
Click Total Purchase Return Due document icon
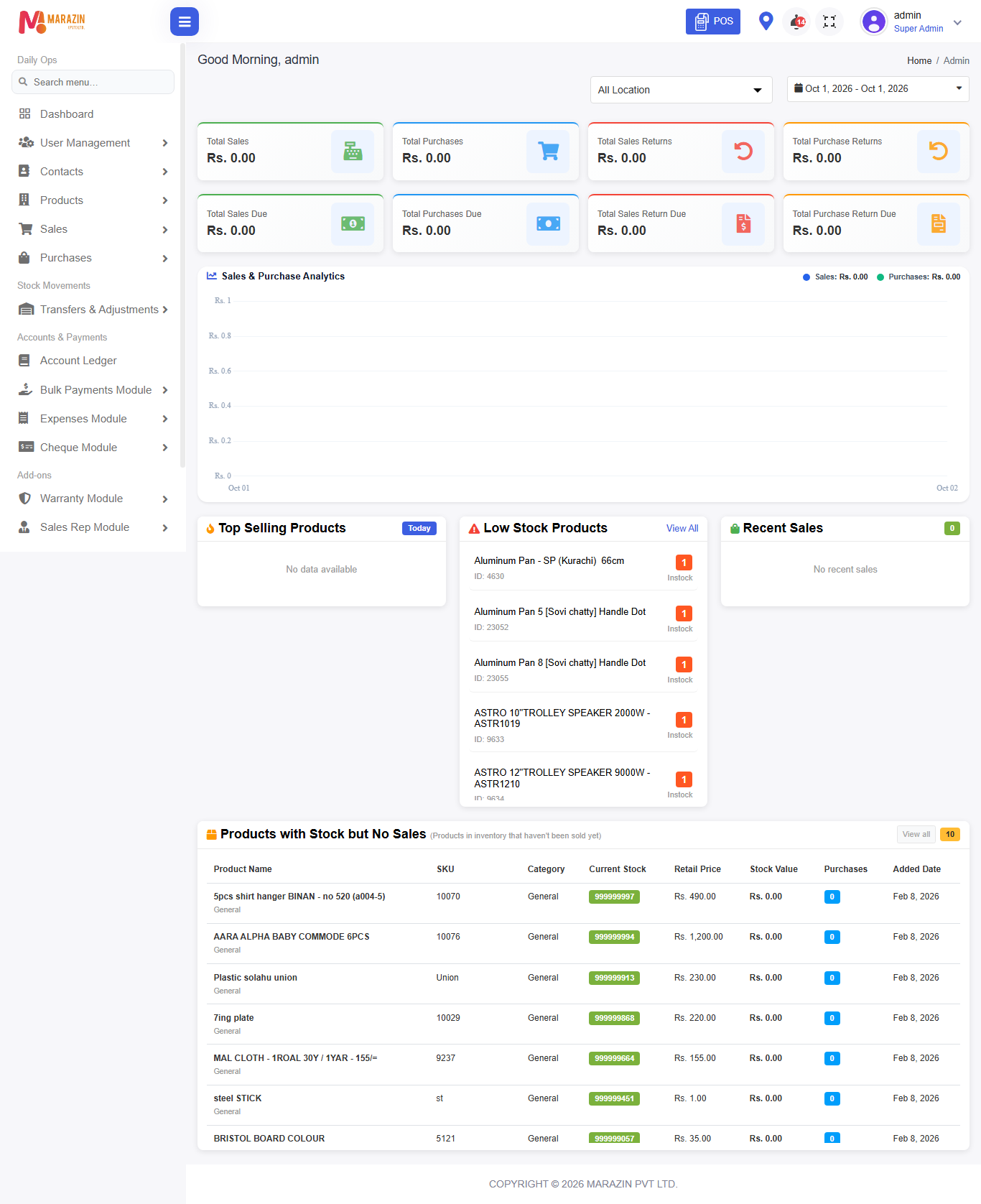[939, 223]
